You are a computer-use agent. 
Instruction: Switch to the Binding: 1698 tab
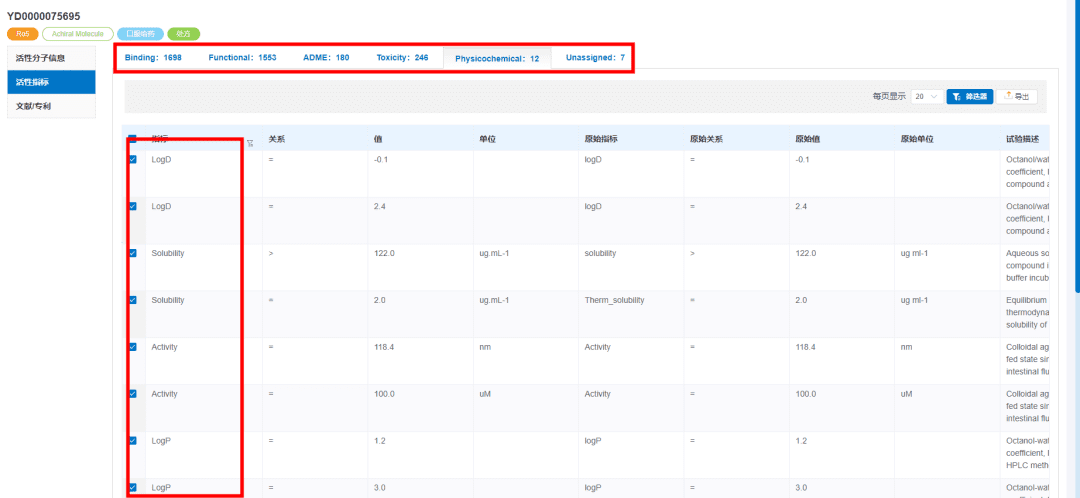[x=153, y=58]
